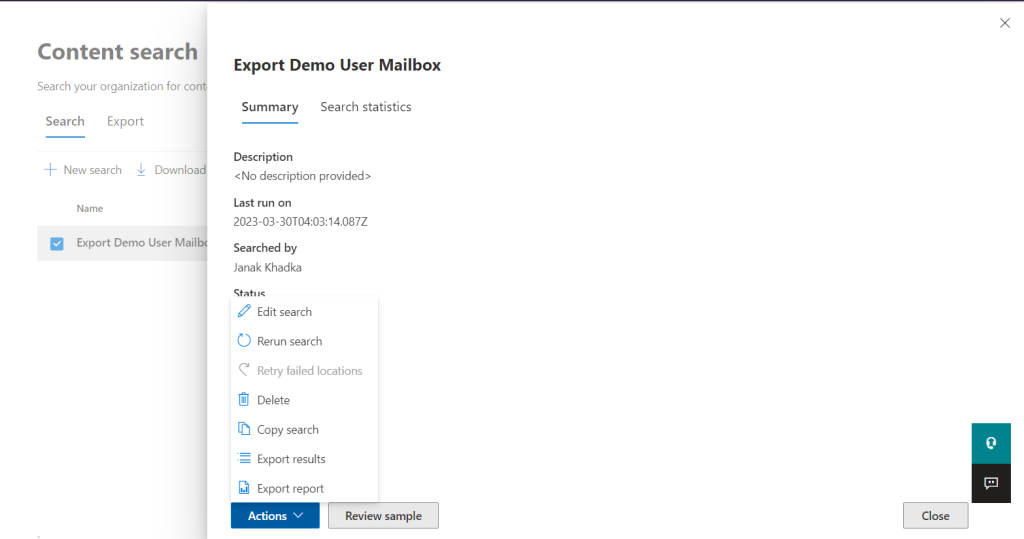Image resolution: width=1024 pixels, height=539 pixels.
Task: Select the Summary tab
Action: tap(270, 106)
